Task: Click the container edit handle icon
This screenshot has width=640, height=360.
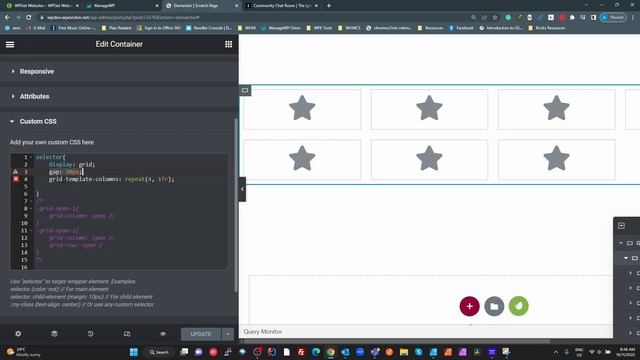Action: click(x=245, y=90)
